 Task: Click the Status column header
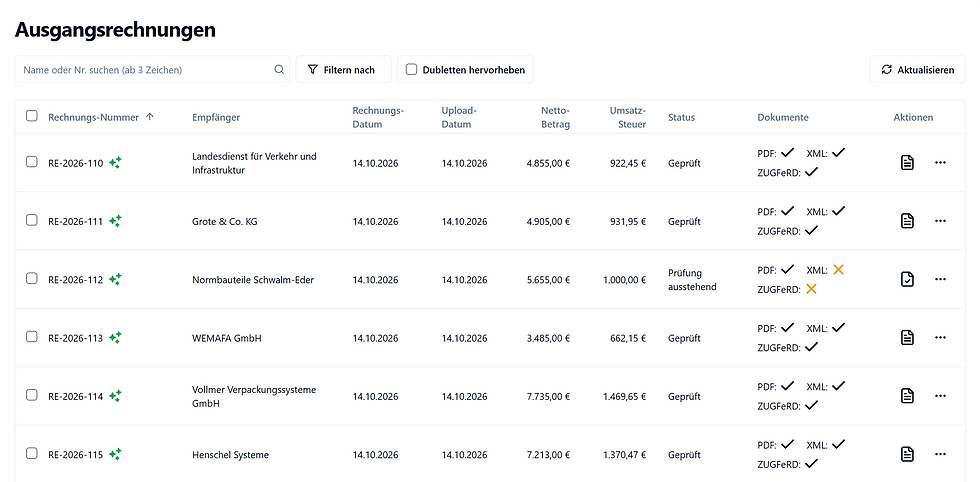pyautogui.click(x=681, y=117)
